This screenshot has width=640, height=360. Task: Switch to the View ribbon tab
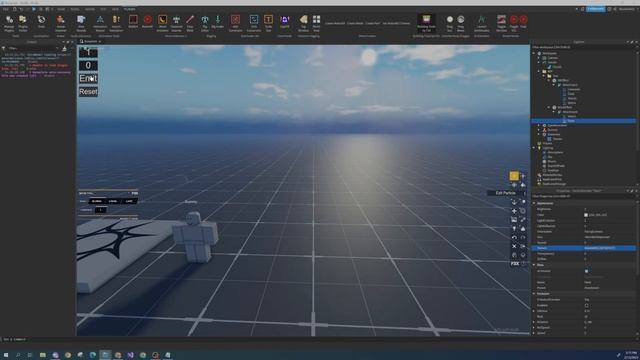115,9
